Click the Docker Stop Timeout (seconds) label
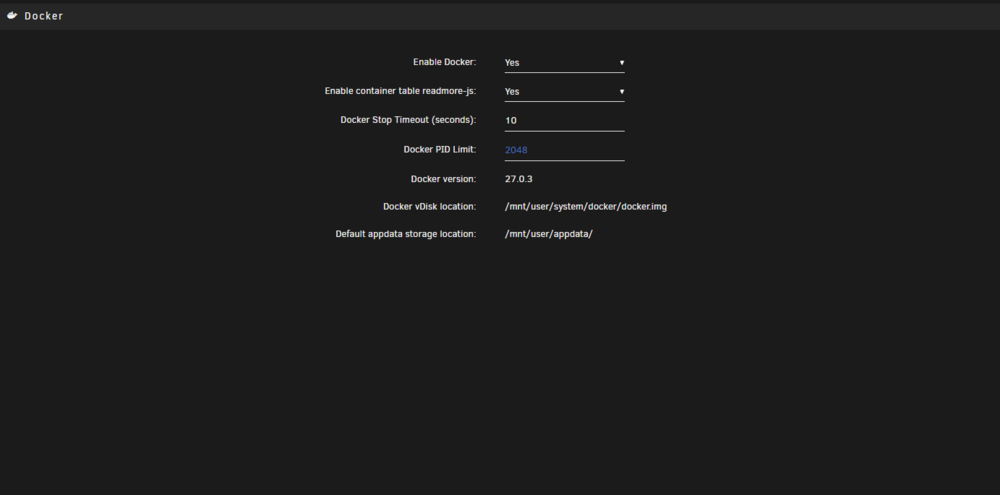Viewport: 1000px width, 495px height. coord(408,120)
